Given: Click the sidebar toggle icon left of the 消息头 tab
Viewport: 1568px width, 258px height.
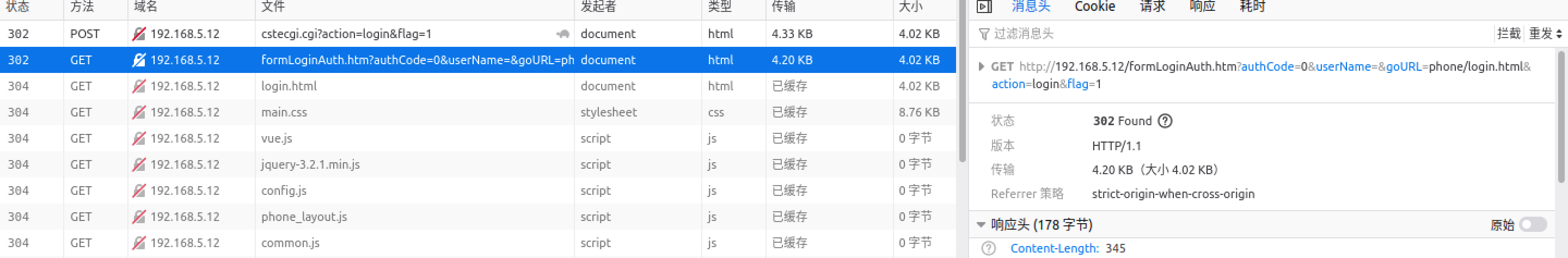Looking at the screenshot, I should point(984,7).
